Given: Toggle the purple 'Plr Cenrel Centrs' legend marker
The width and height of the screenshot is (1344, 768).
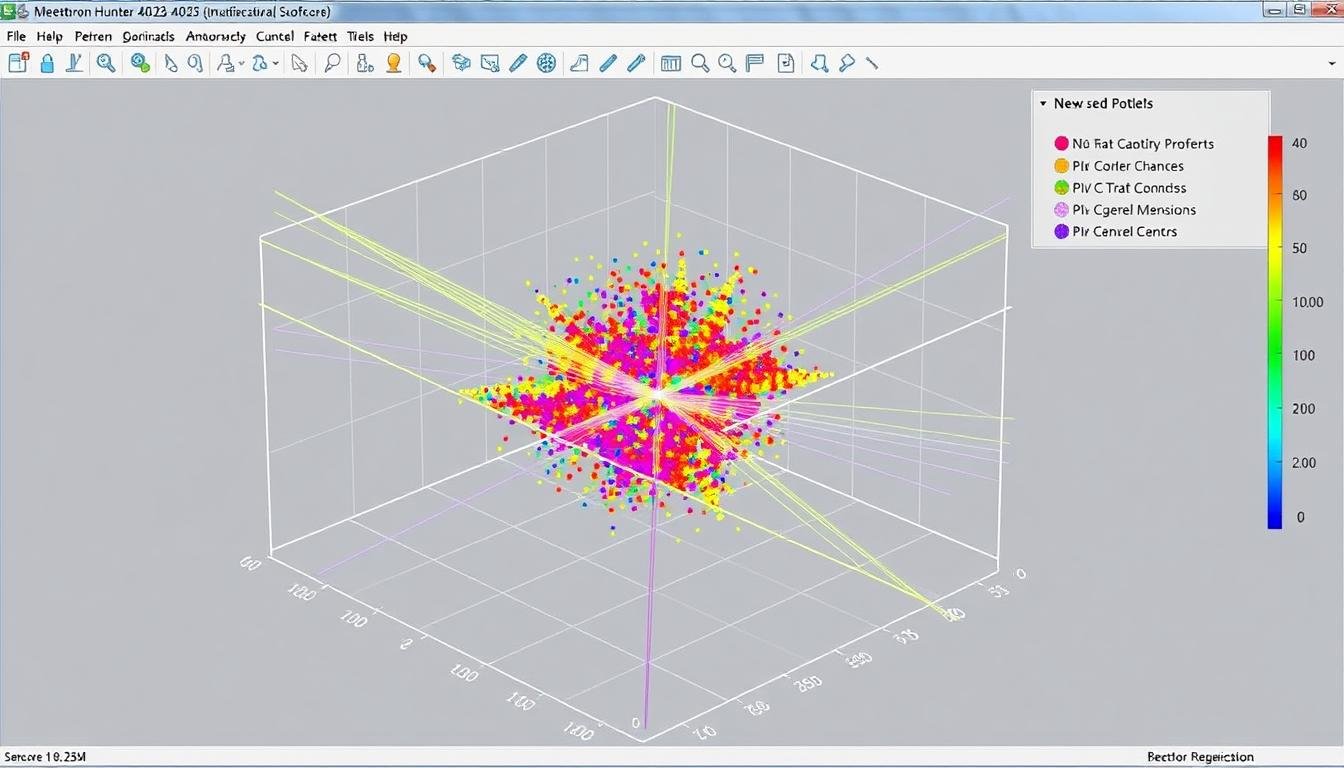Looking at the screenshot, I should (x=1061, y=232).
